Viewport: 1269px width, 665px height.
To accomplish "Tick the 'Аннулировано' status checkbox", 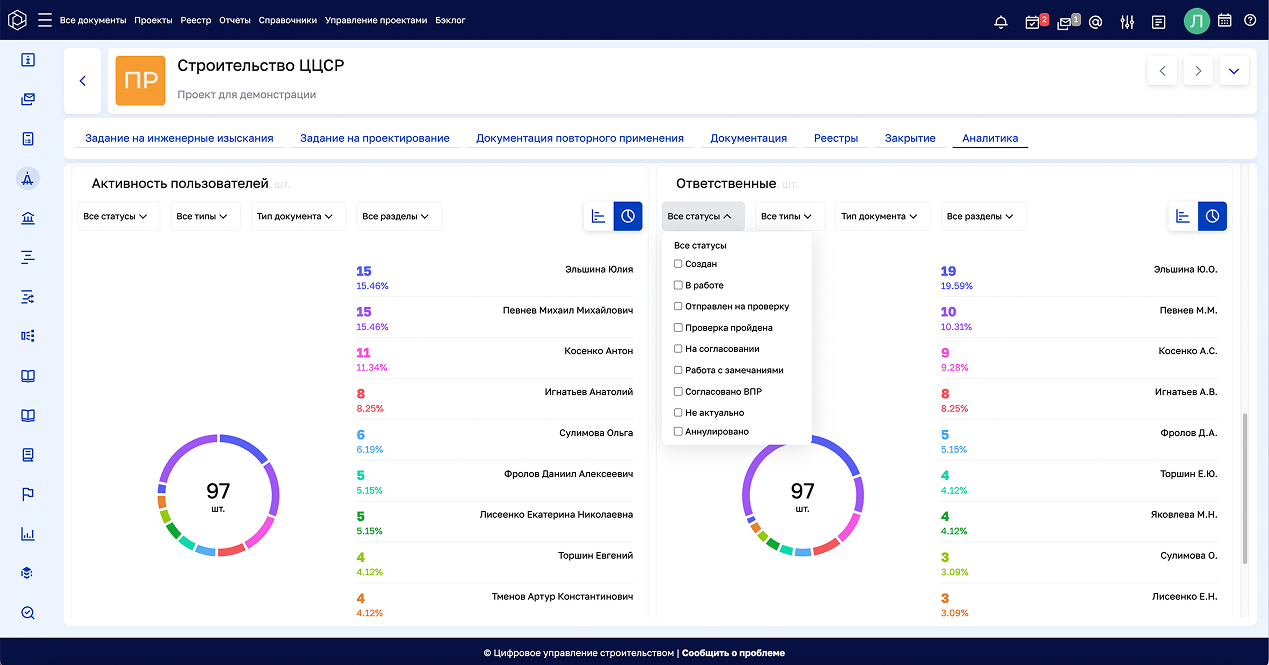I will [x=679, y=432].
